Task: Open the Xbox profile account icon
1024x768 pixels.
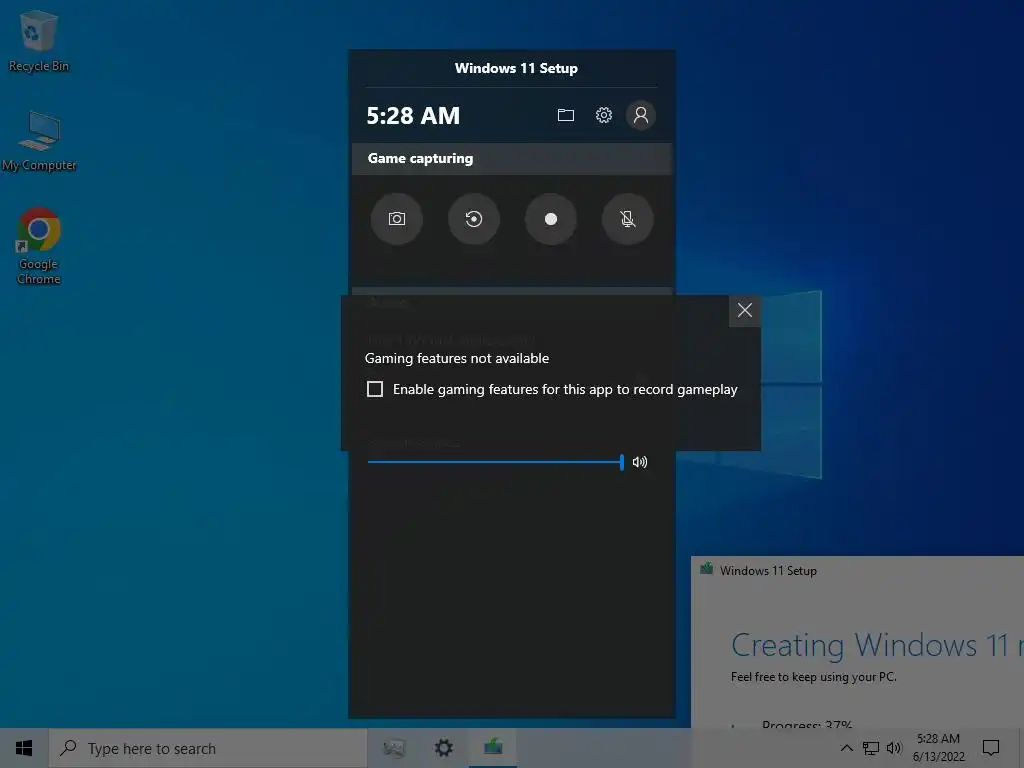Action: click(x=641, y=116)
